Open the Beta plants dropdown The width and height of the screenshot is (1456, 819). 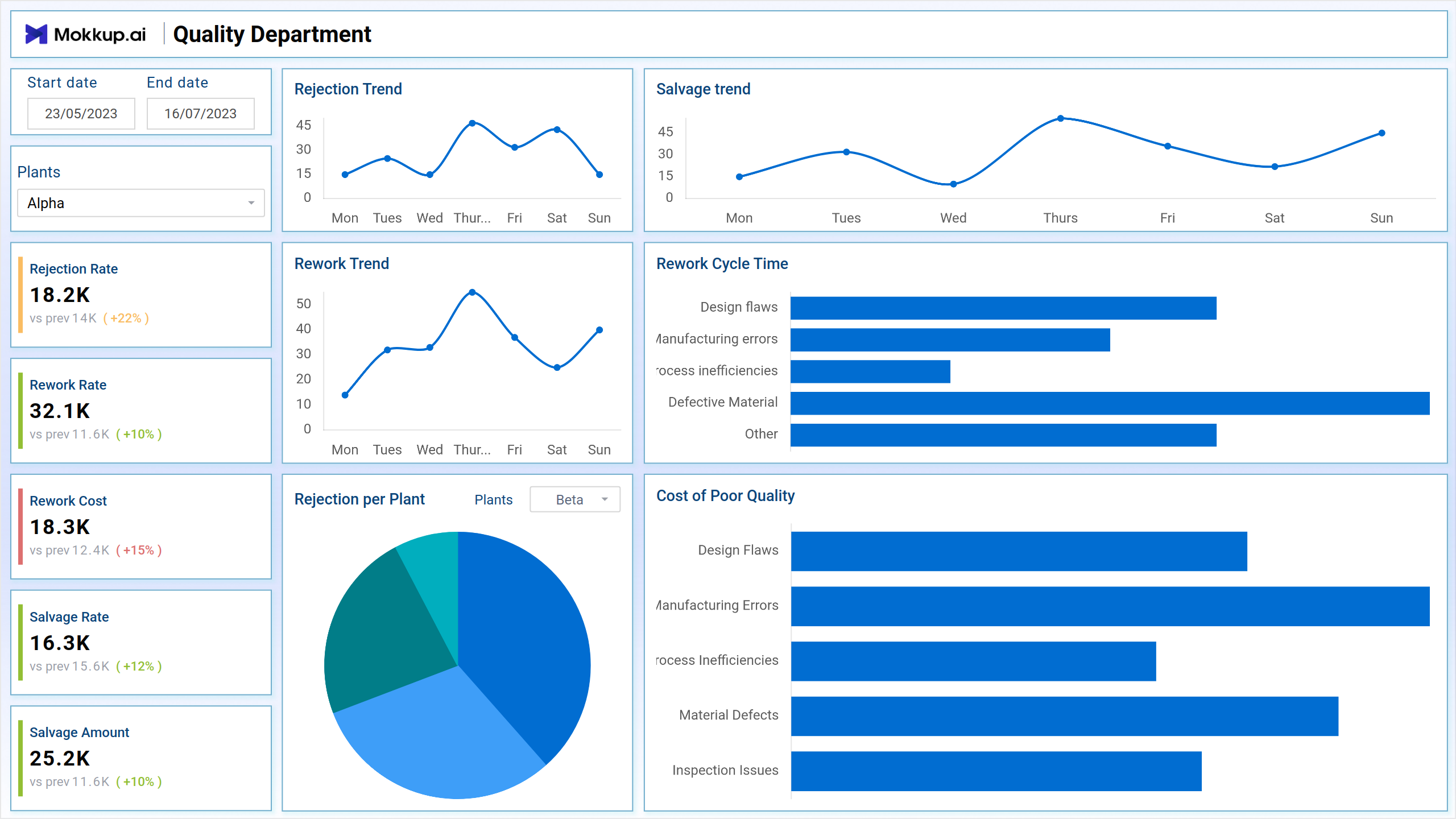tap(575, 499)
